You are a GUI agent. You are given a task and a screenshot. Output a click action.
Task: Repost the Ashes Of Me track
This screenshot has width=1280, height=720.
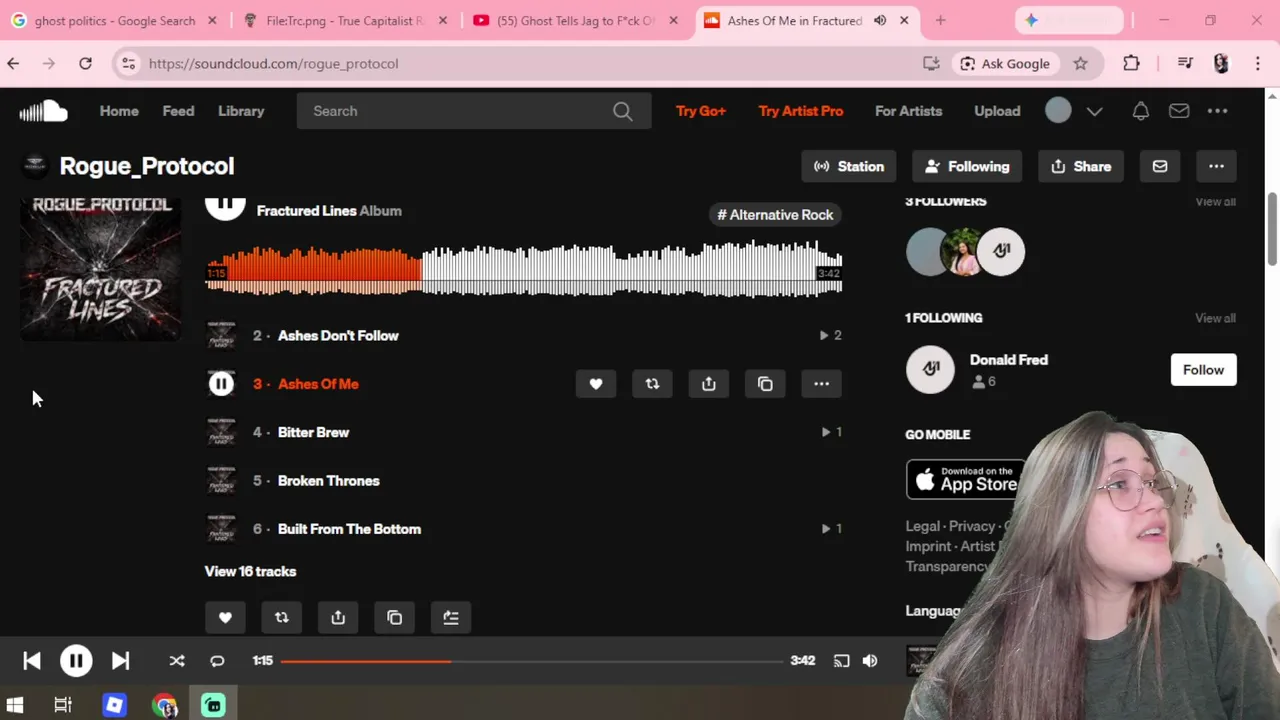(x=652, y=384)
